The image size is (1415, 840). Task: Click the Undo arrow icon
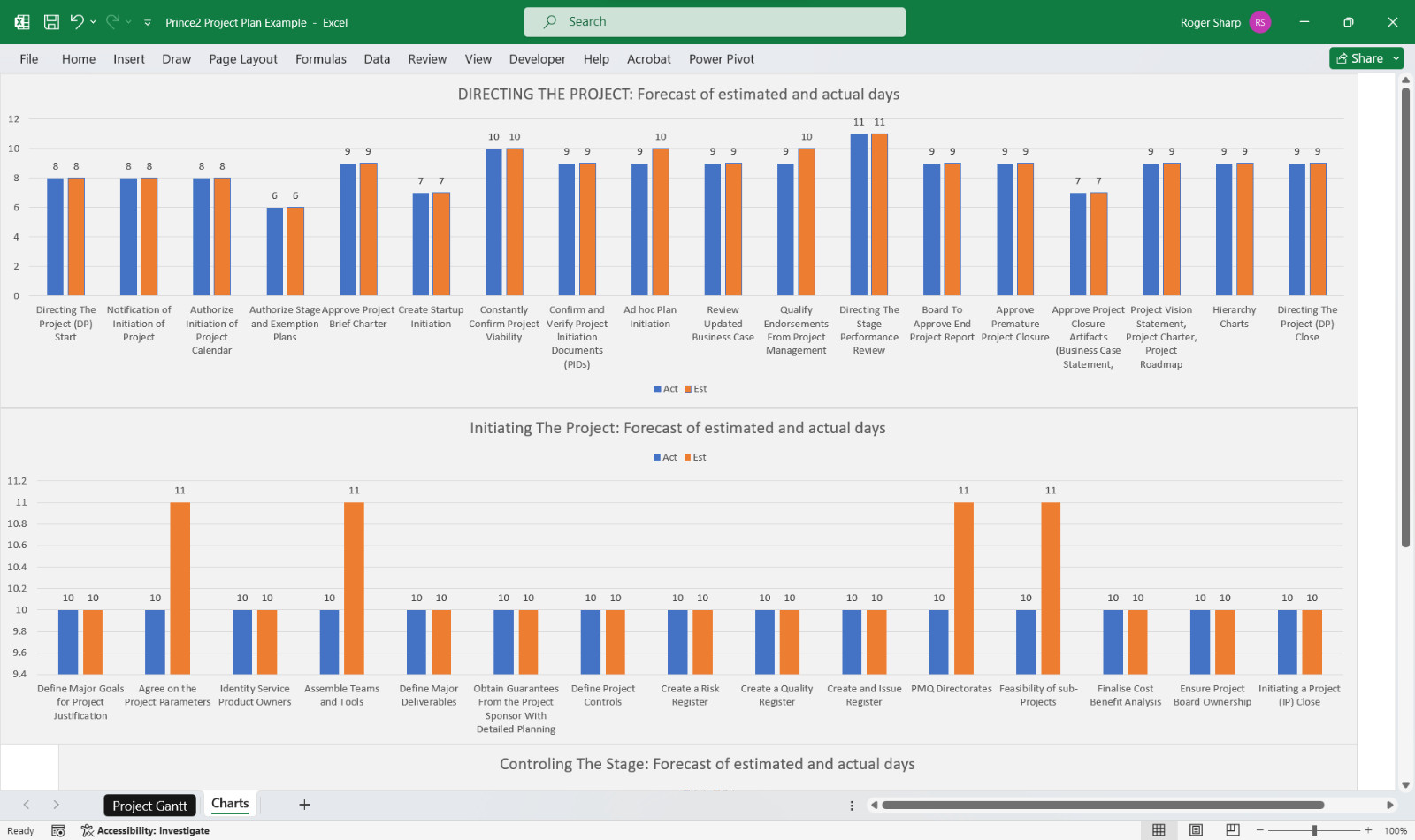(77, 22)
